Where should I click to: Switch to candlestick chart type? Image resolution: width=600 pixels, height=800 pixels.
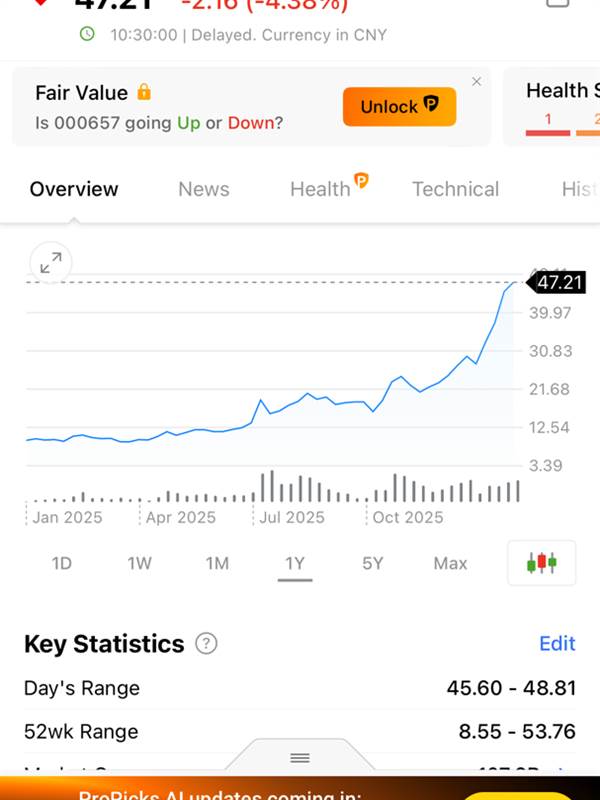[541, 563]
